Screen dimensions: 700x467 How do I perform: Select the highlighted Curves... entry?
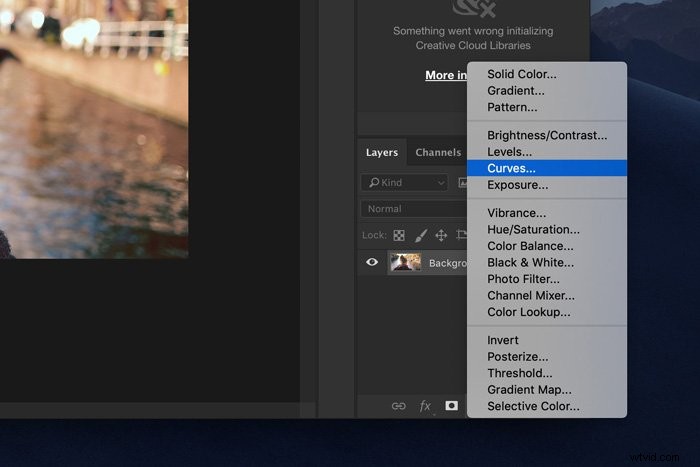pyautogui.click(x=546, y=168)
